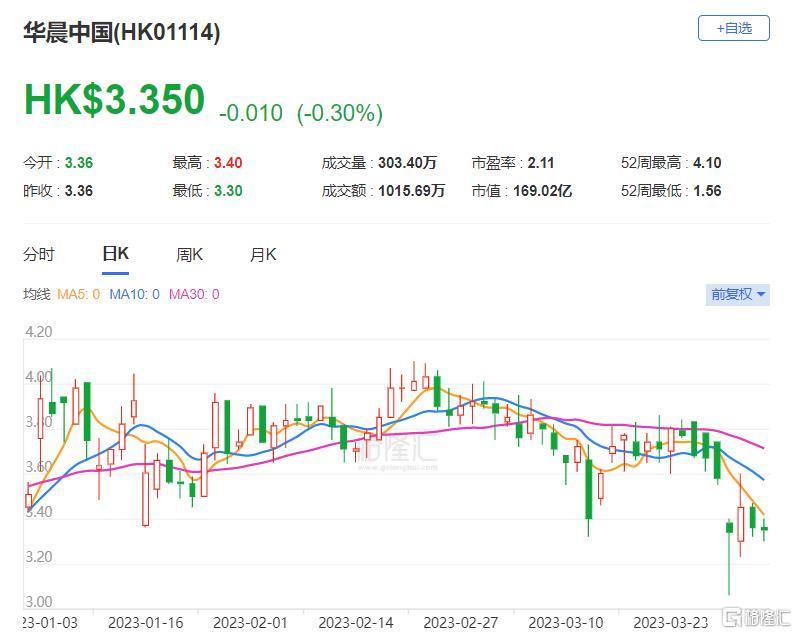Click the 2023-01-16 date axis label

pyautogui.click(x=145, y=623)
